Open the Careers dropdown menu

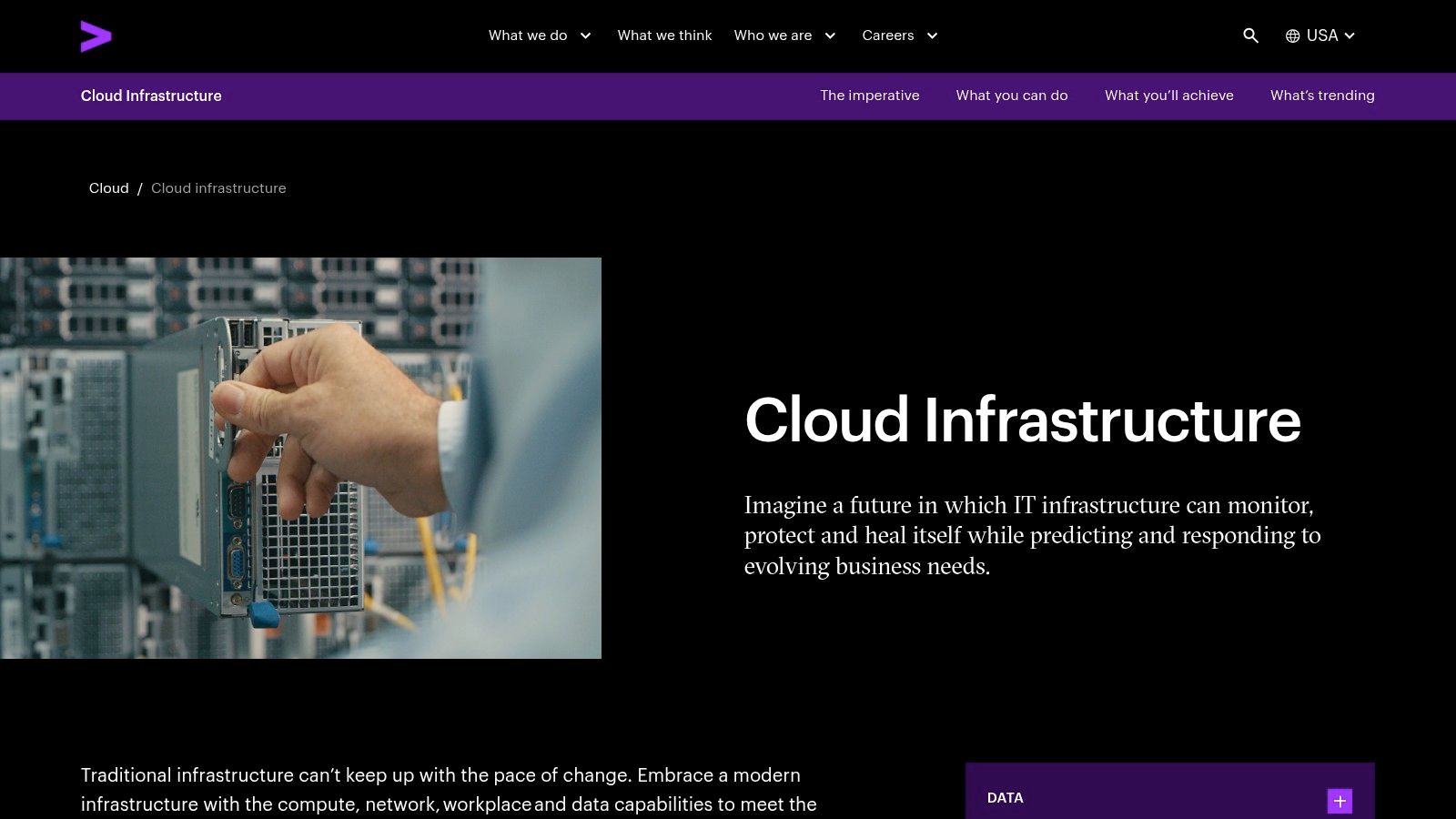pyautogui.click(x=899, y=35)
